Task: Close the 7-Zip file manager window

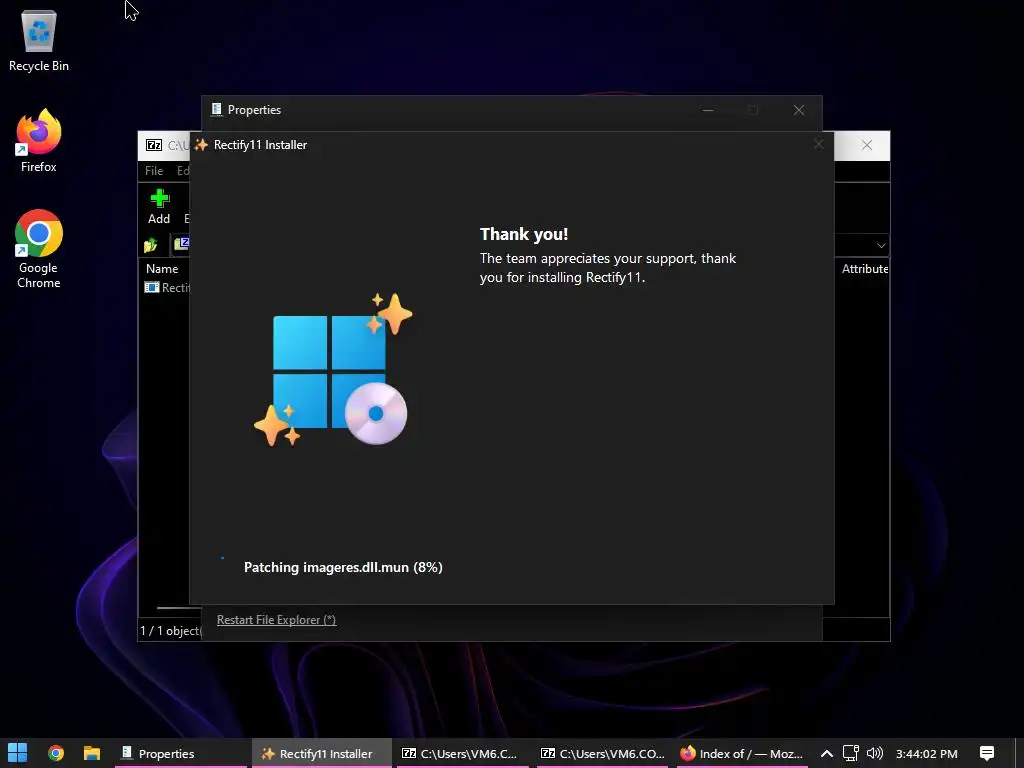Action: (867, 145)
